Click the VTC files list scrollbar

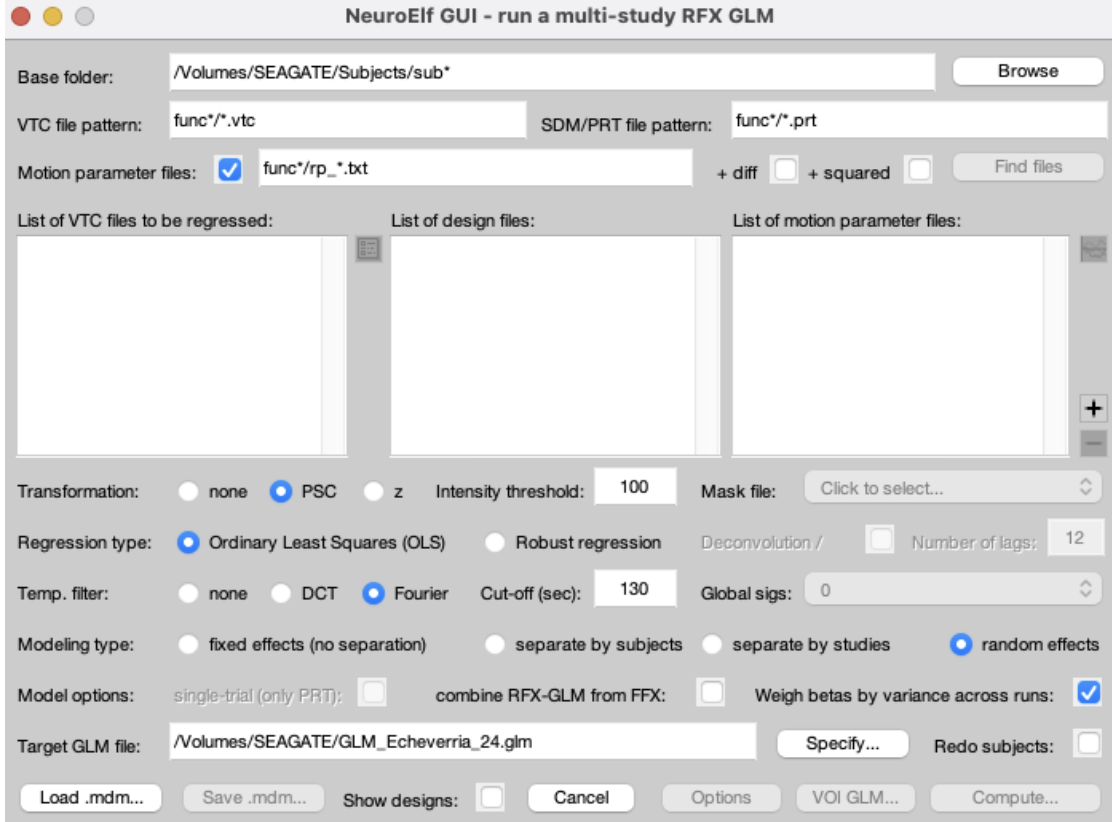[x=334, y=345]
